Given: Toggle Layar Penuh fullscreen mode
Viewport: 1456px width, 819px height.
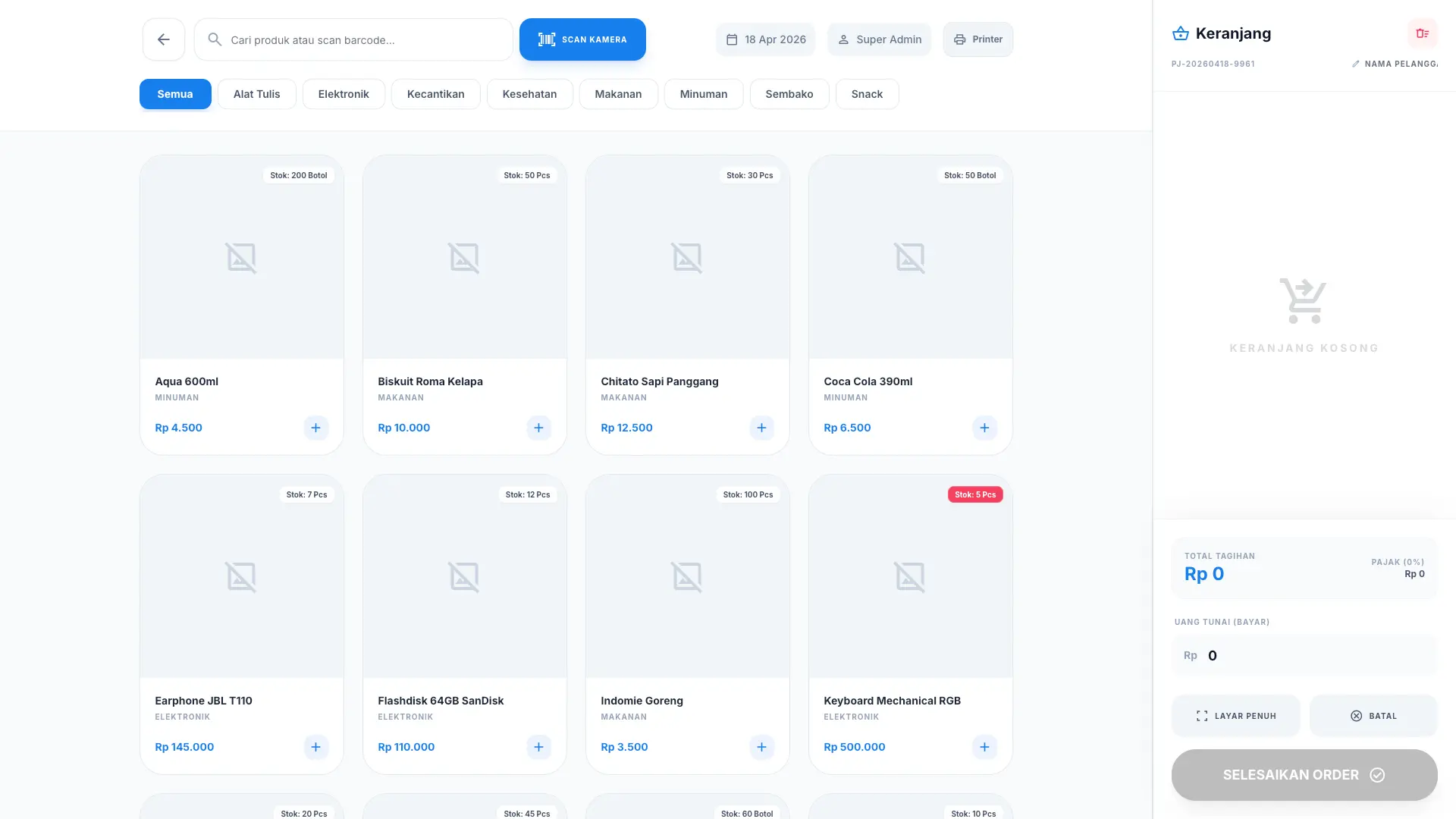Looking at the screenshot, I should tap(1236, 716).
